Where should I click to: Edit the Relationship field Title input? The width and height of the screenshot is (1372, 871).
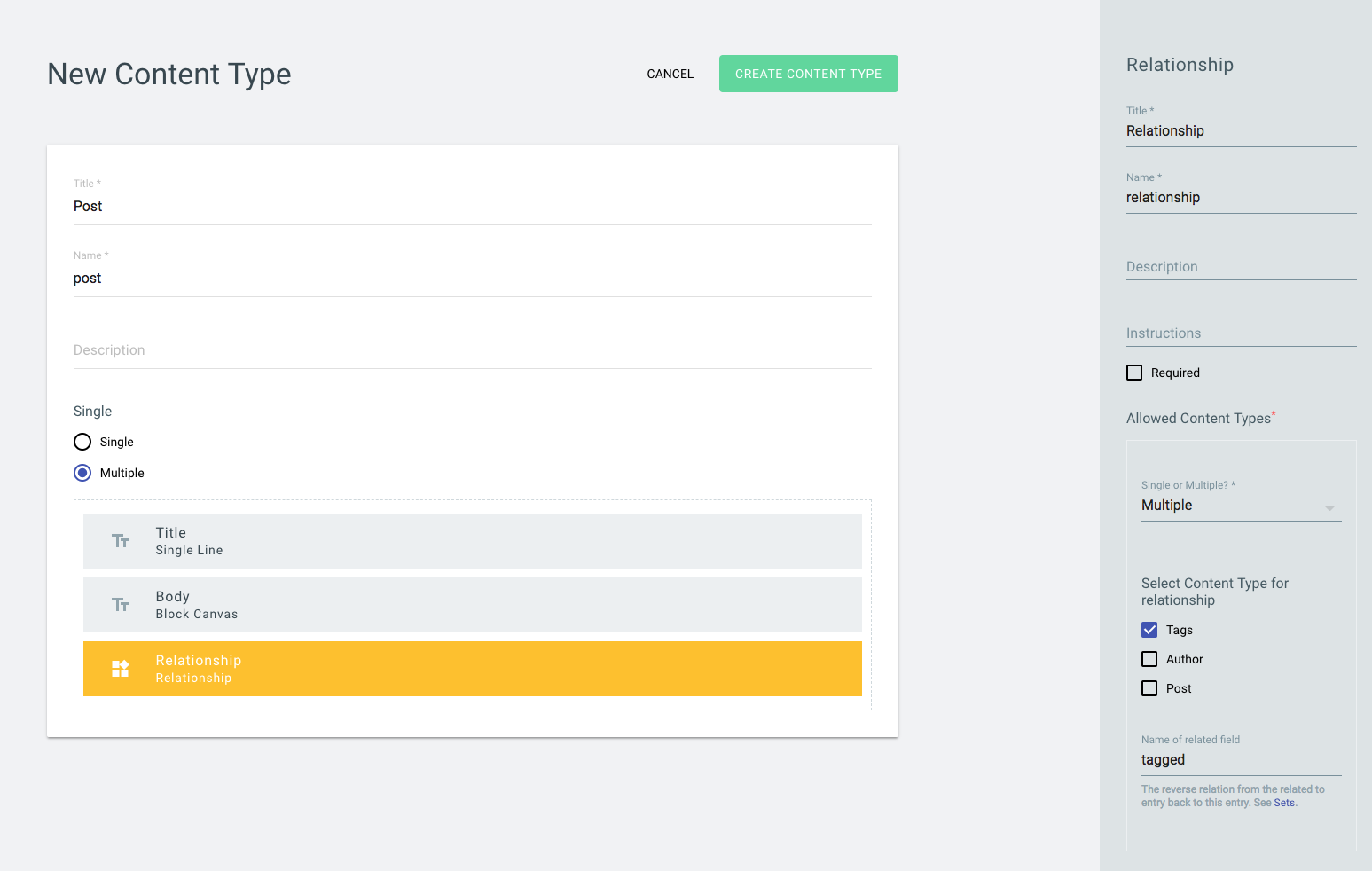pos(1242,131)
